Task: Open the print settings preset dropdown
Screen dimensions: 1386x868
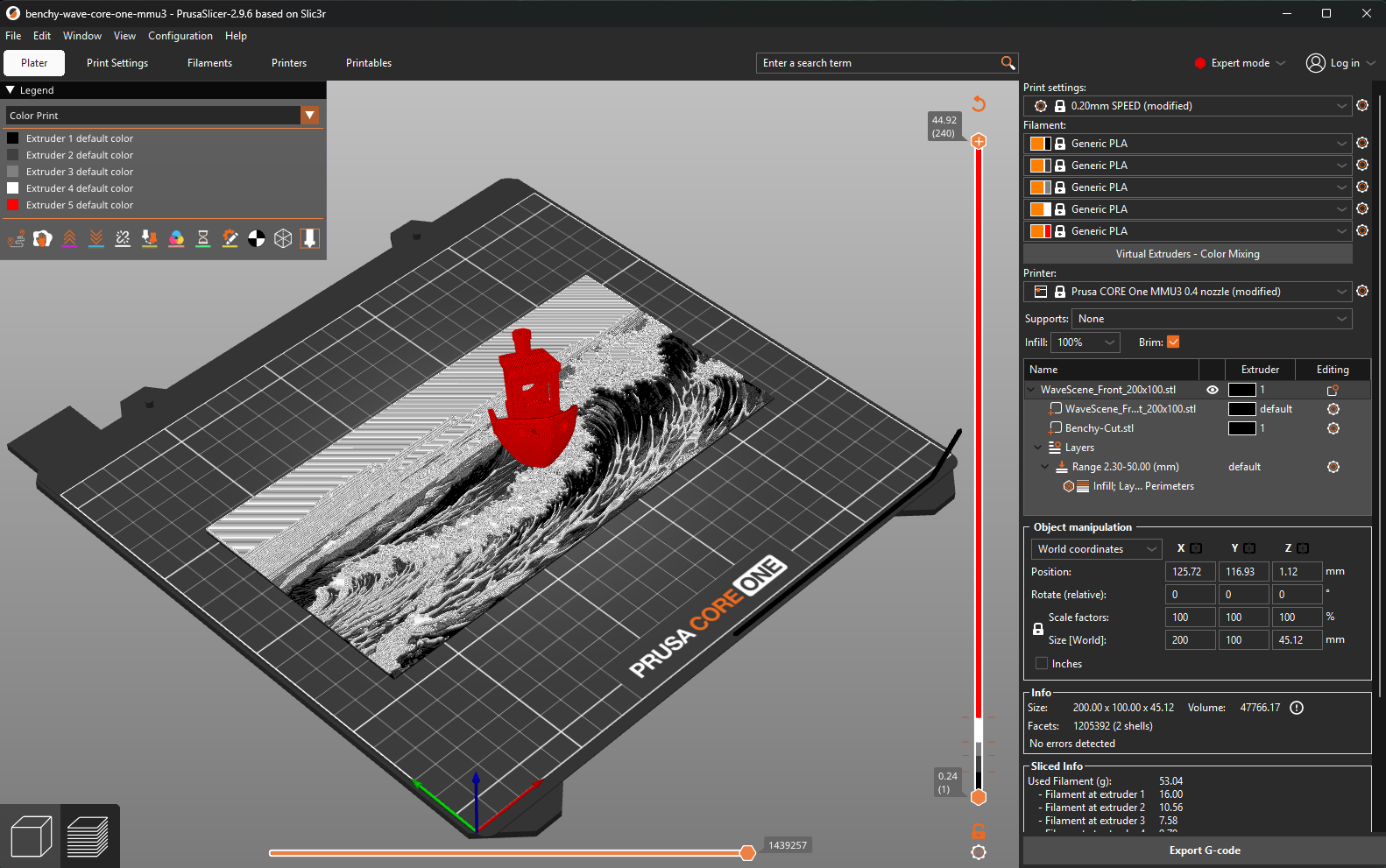Action: click(x=1188, y=106)
